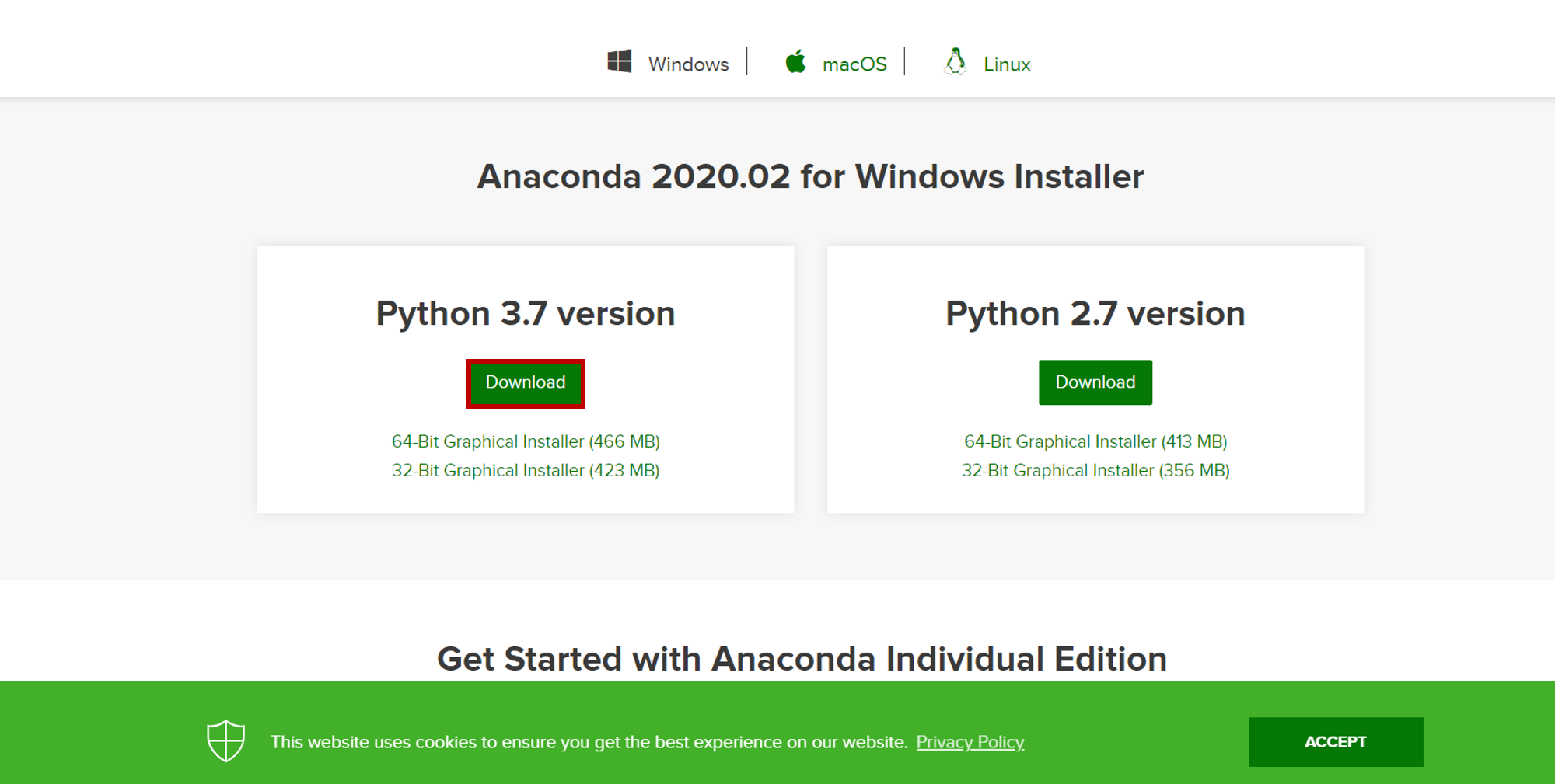This screenshot has height=784, width=1555.
Task: Switch to the Windows tab label
Action: click(688, 64)
